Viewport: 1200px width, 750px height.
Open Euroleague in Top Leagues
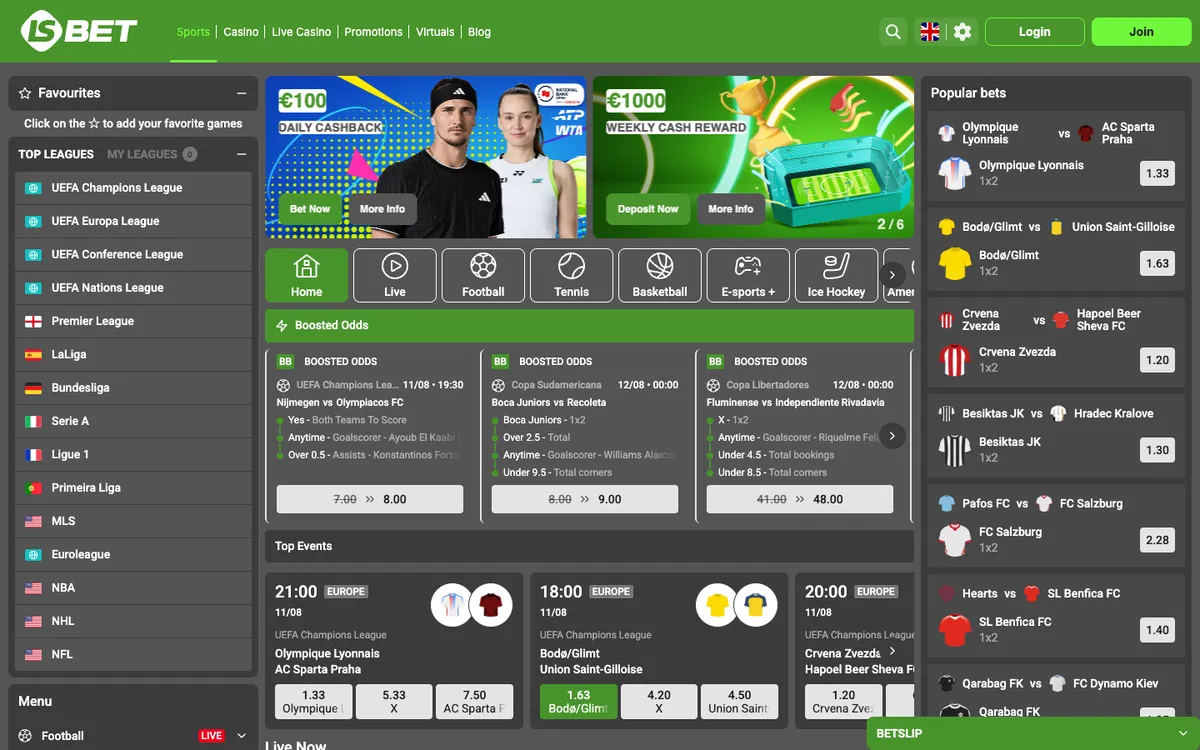click(x=133, y=554)
